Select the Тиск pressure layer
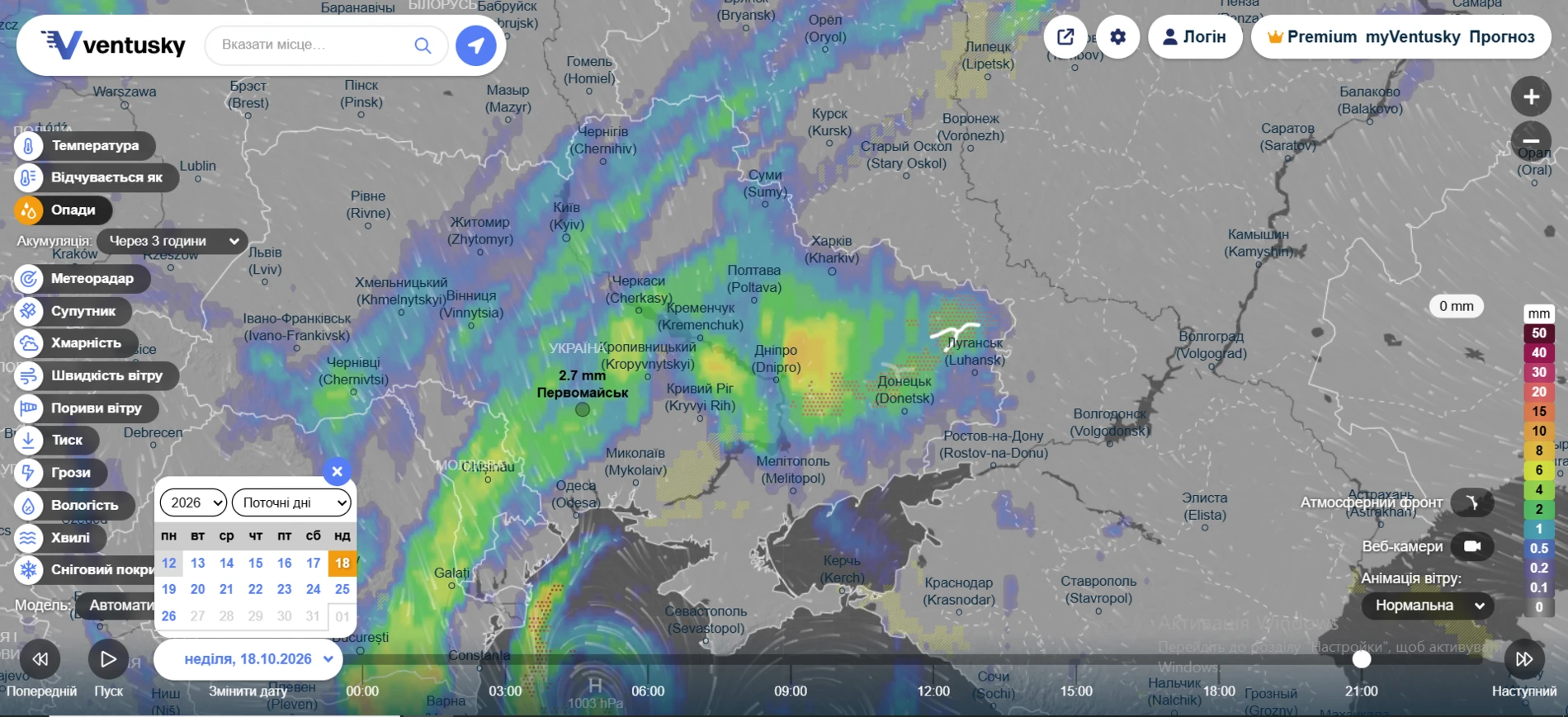Screen dimensions: 1568x717 [x=55, y=440]
